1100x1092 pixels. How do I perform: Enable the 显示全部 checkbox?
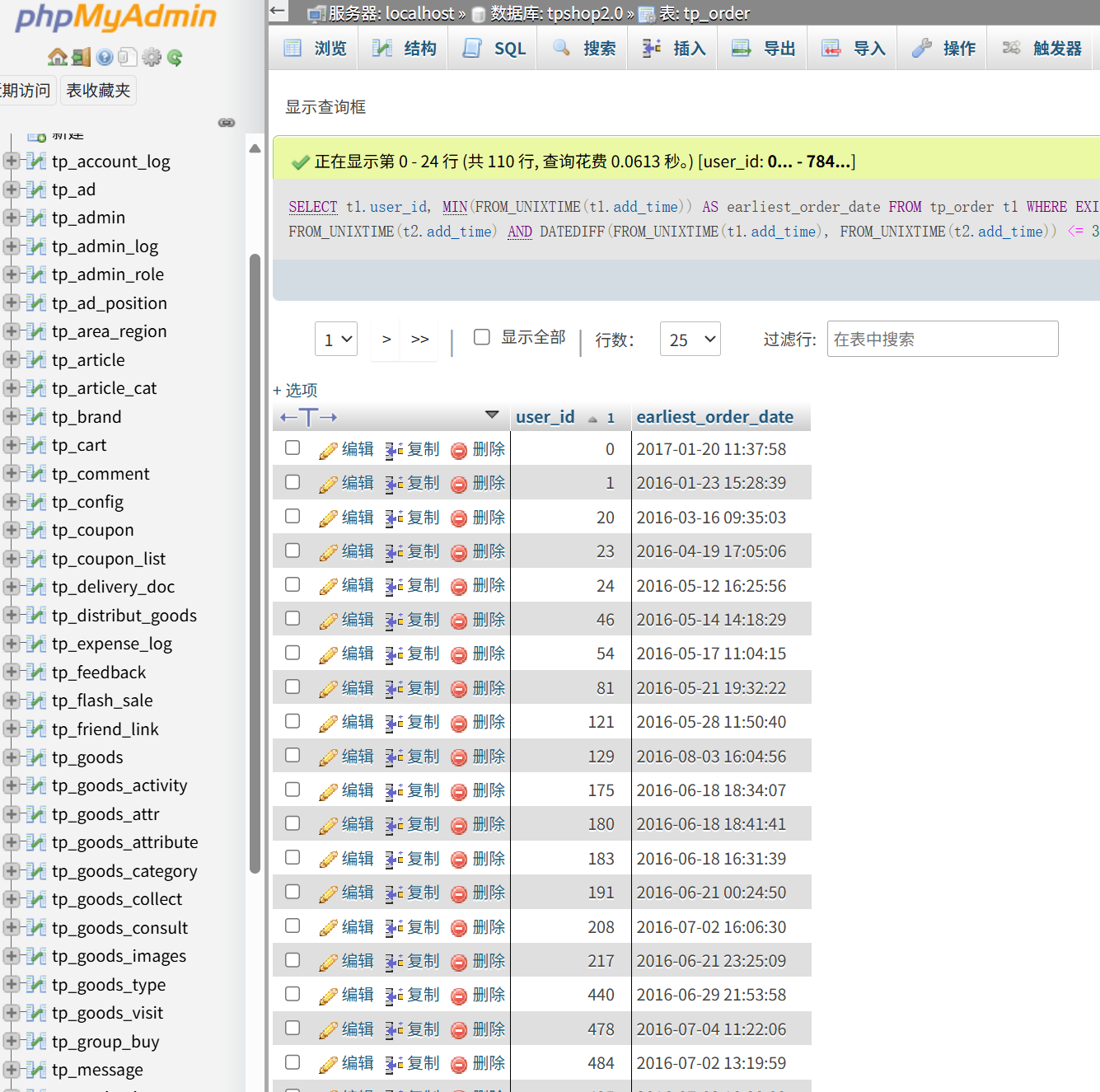[482, 337]
